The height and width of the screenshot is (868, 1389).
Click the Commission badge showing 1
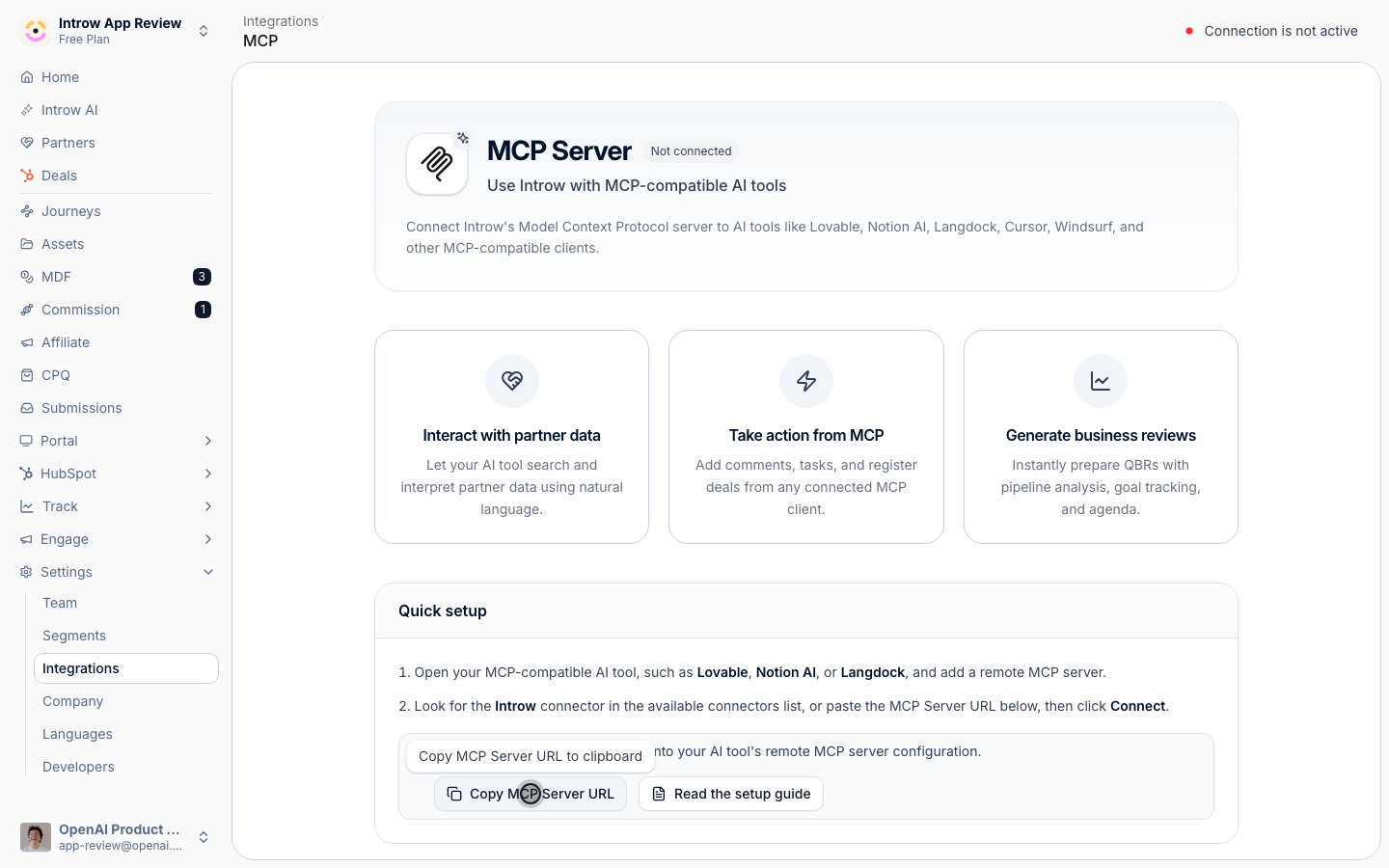coord(203,310)
